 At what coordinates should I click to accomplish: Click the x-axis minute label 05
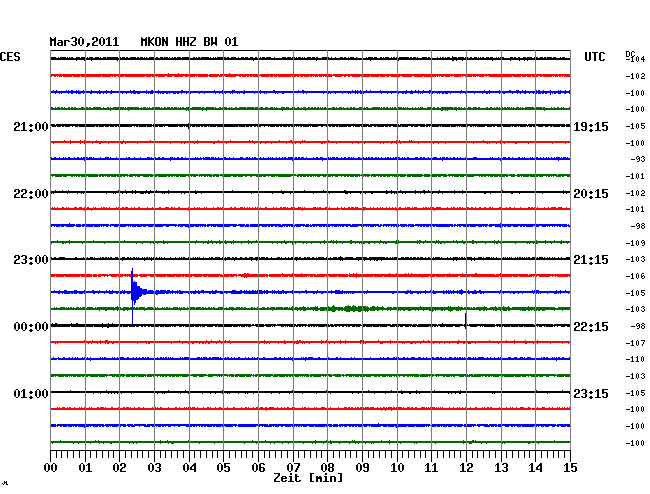223,468
